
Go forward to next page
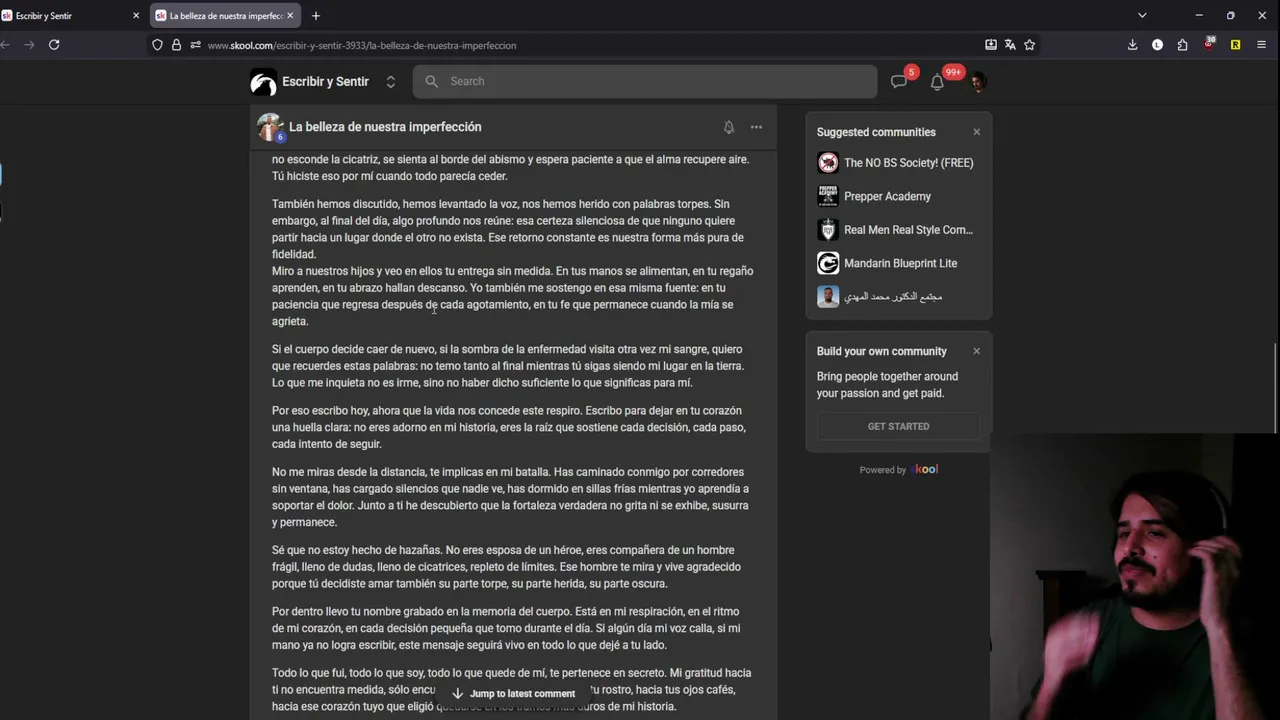(x=29, y=45)
